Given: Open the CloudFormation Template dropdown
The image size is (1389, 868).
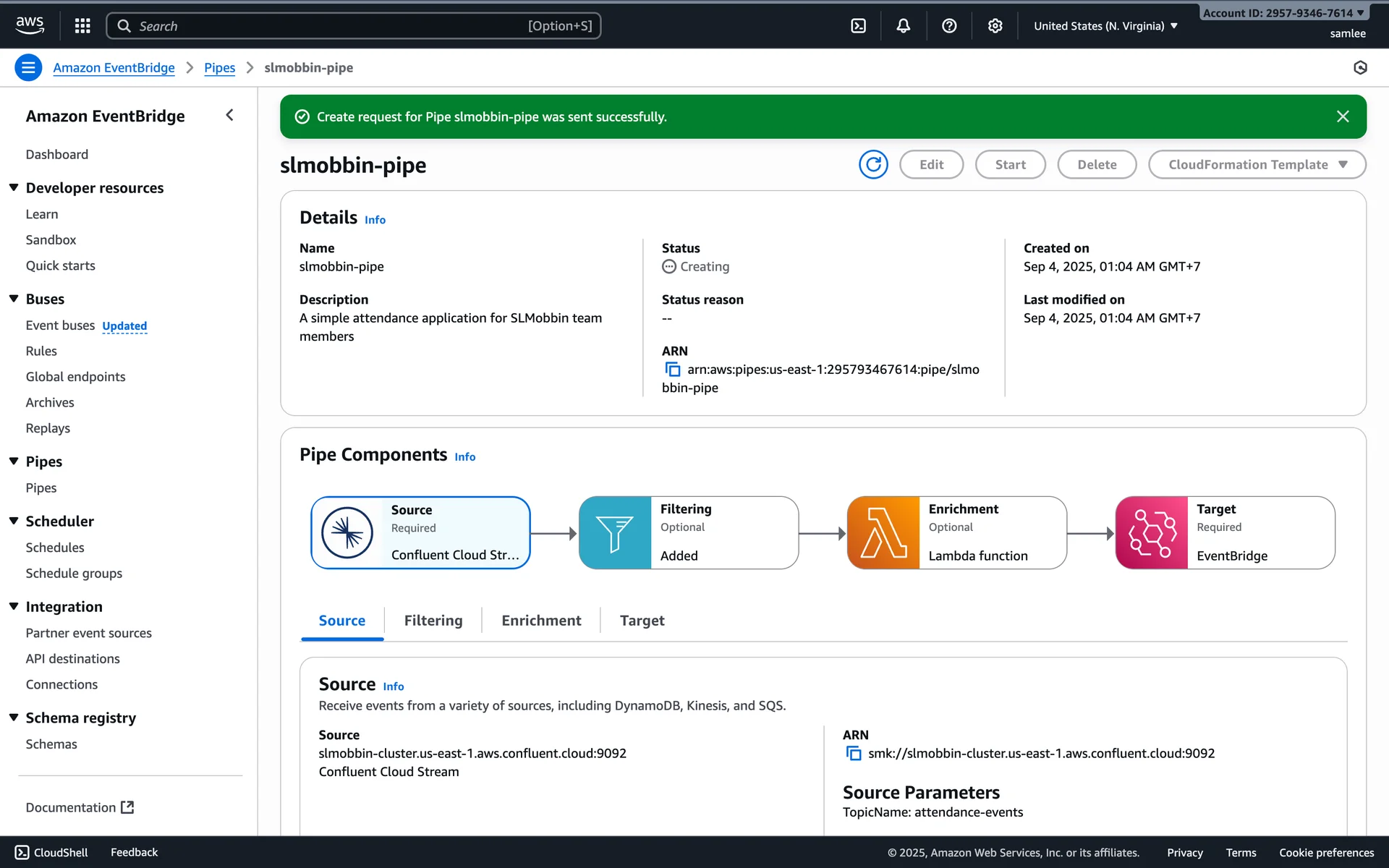Looking at the screenshot, I should click(x=1257, y=165).
